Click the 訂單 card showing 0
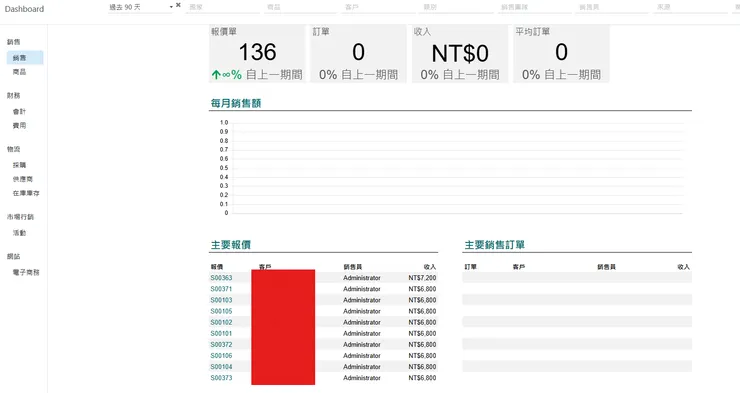The width and height of the screenshot is (740, 393). (358, 54)
